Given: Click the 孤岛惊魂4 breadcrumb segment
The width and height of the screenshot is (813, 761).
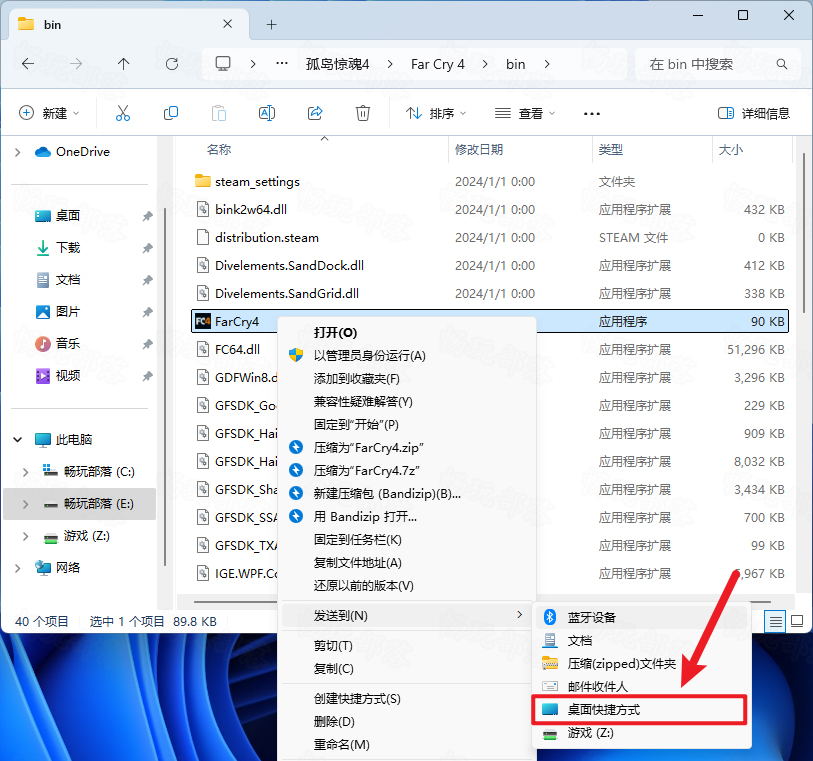Looking at the screenshot, I should (x=338, y=64).
